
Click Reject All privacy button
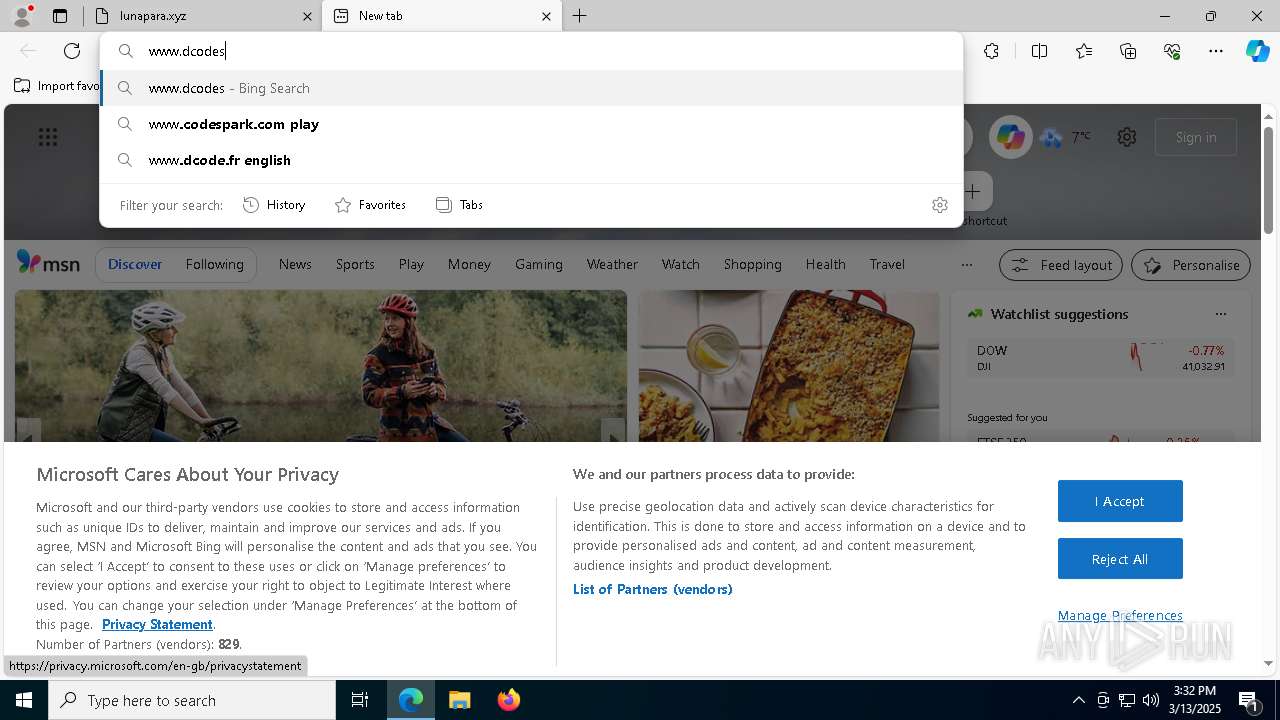[1120, 559]
